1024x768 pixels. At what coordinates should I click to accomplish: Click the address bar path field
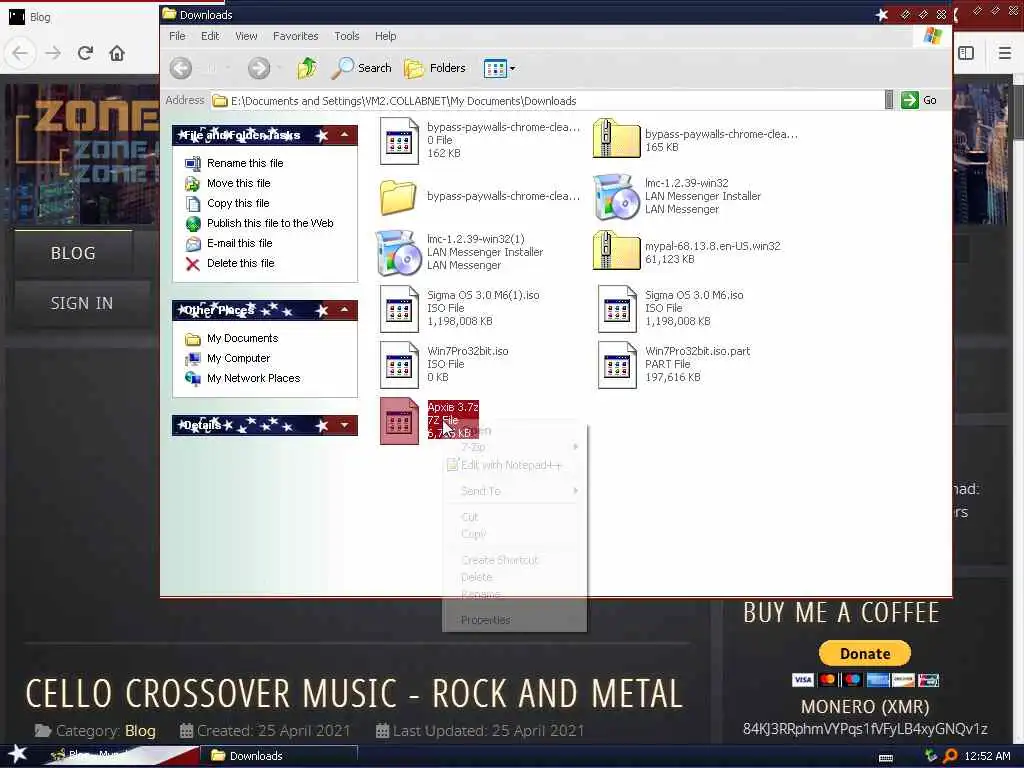pyautogui.click(x=547, y=101)
